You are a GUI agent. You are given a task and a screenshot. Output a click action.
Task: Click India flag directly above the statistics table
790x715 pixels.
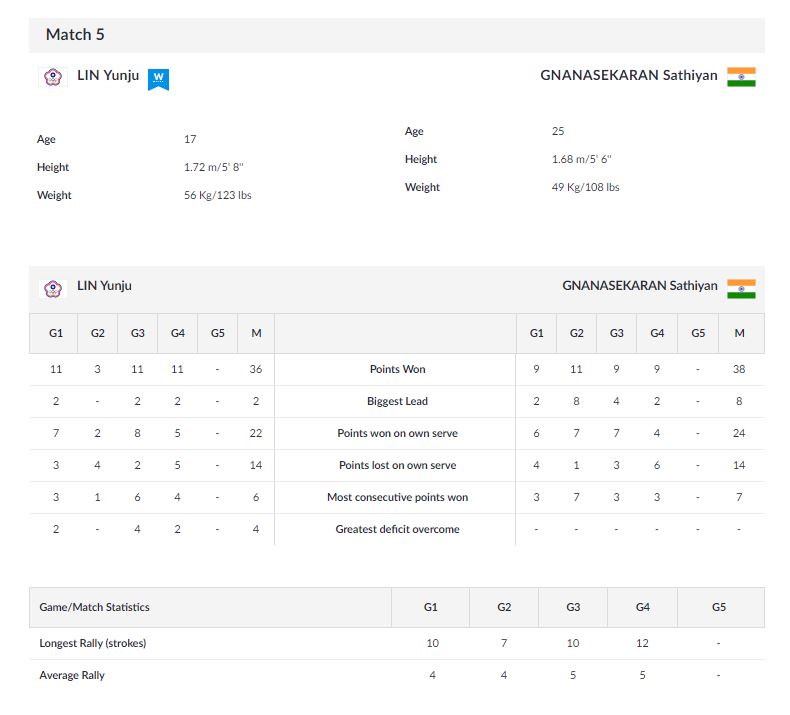741,288
